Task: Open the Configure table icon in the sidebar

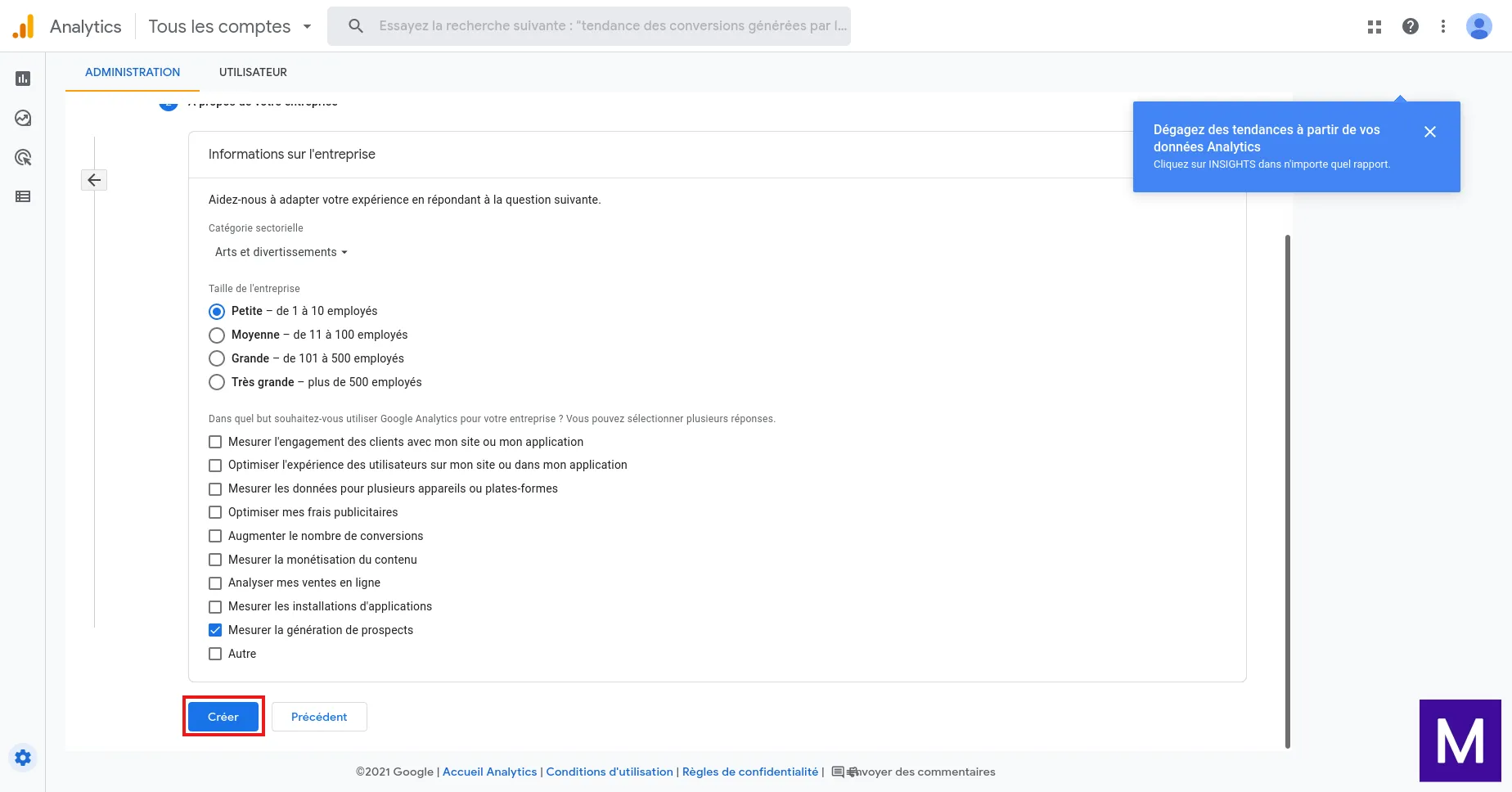Action: pyautogui.click(x=23, y=196)
